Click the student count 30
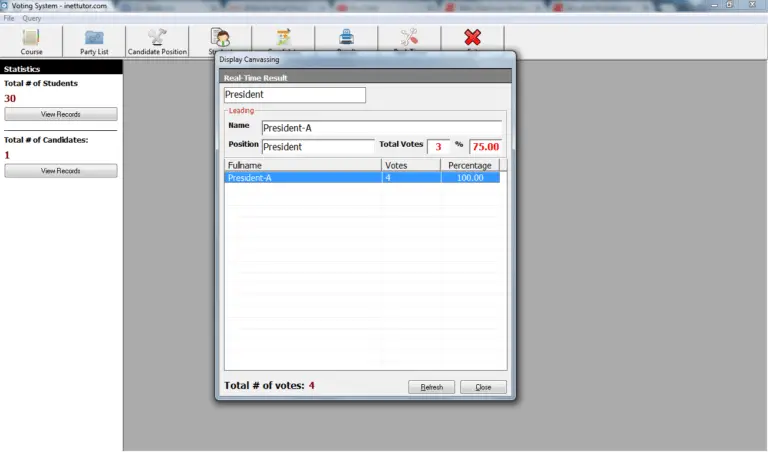The image size is (768, 452). coord(10,98)
